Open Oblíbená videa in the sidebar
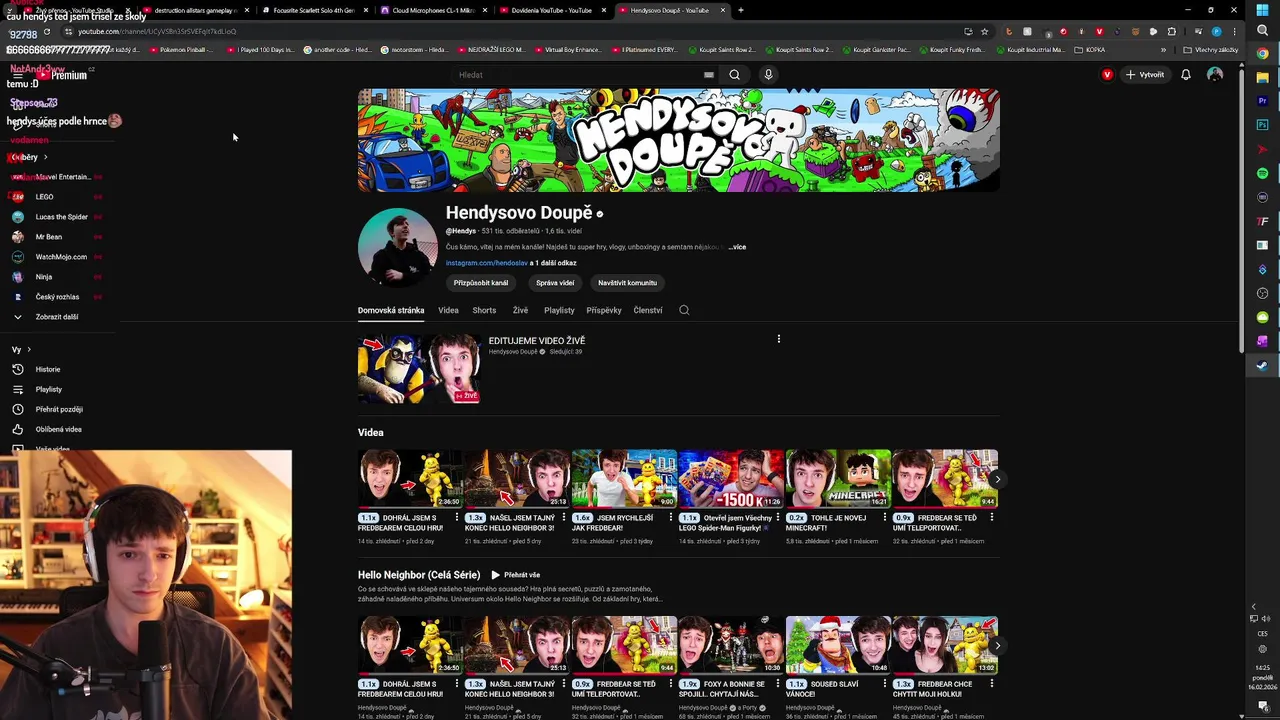Screen dimensions: 1280x720 pyautogui.click(x=58, y=429)
